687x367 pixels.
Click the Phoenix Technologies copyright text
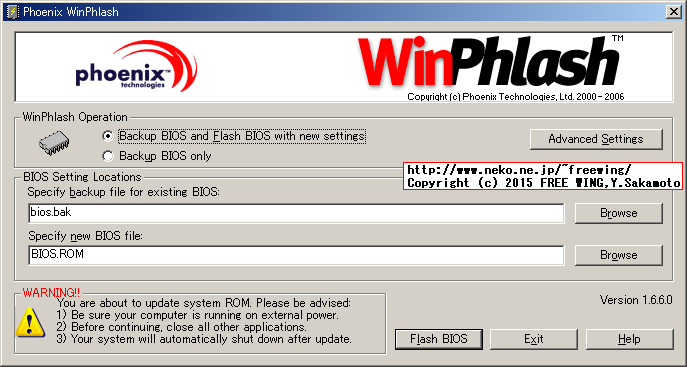coord(516,97)
